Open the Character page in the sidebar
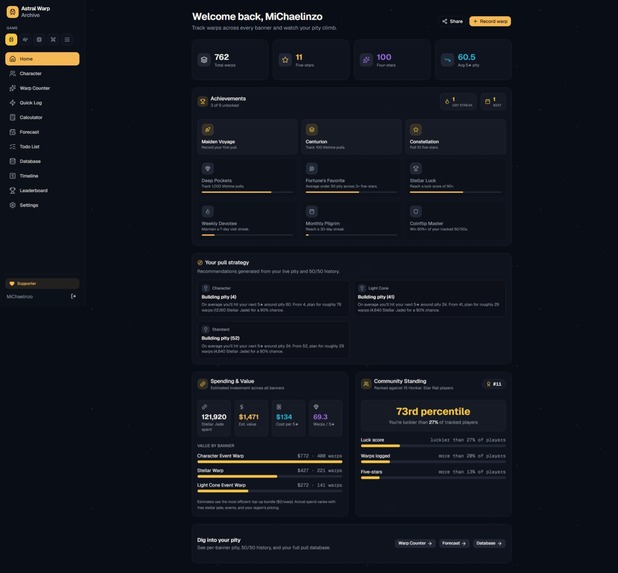This screenshot has height=573, width=618. coord(42,73)
